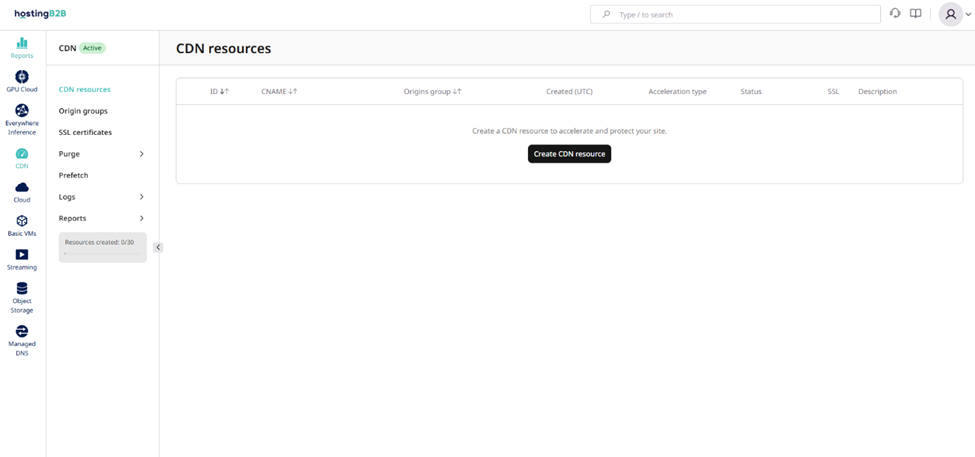Select the GPU Cloud icon
Viewport: 975px width, 457px height.
point(22,78)
